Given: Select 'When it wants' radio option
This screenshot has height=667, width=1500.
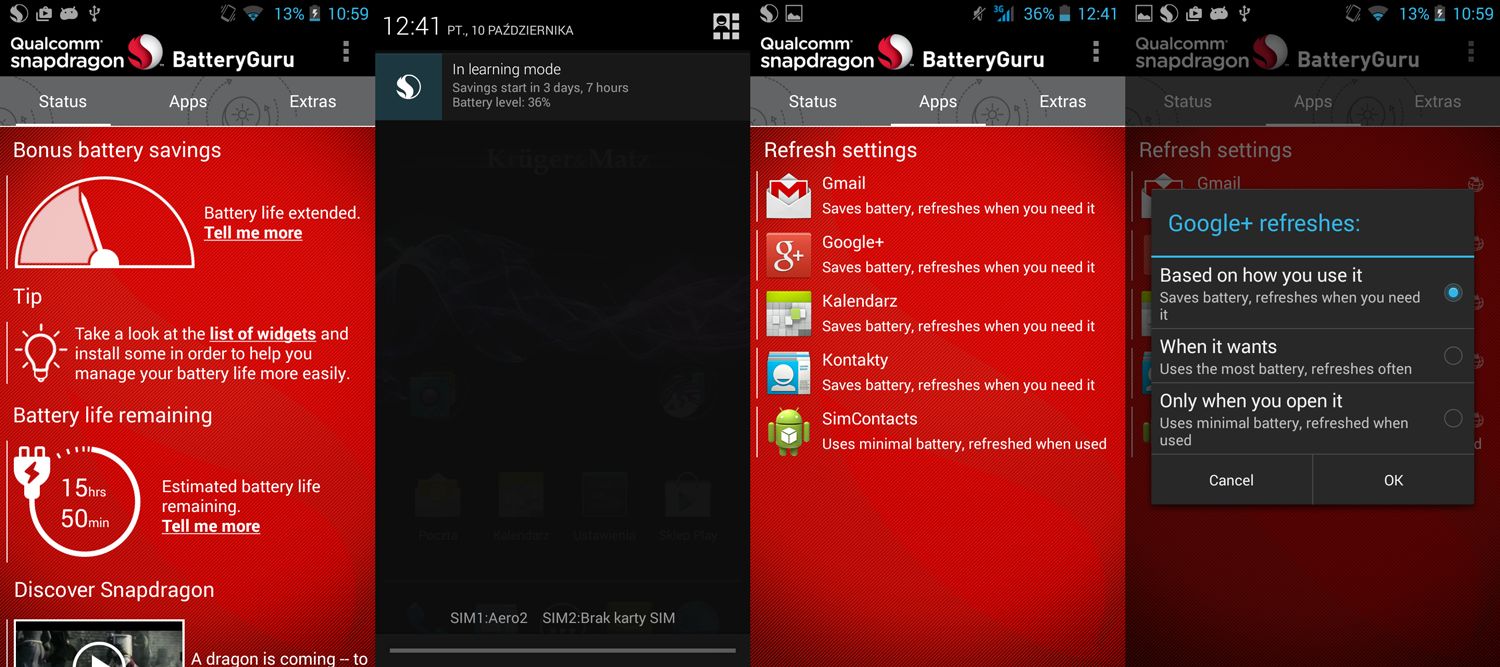Looking at the screenshot, I should point(1453,356).
